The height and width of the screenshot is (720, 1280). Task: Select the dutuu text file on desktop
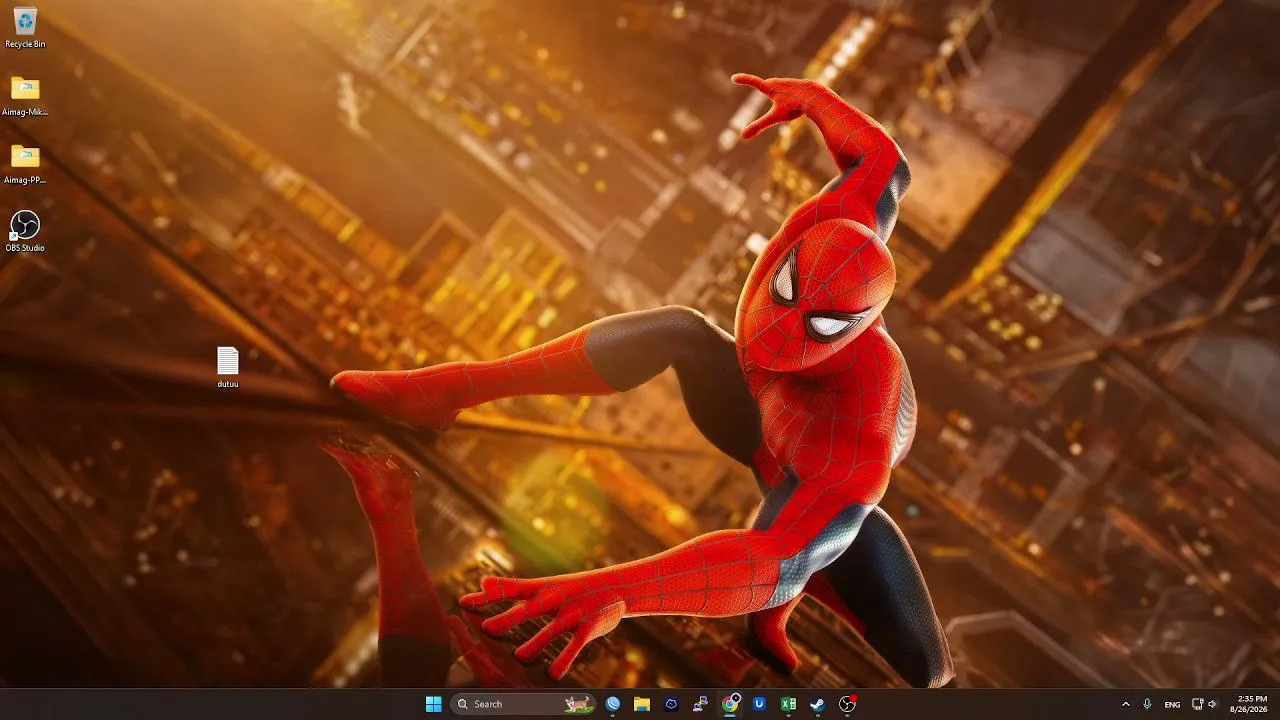click(x=228, y=367)
